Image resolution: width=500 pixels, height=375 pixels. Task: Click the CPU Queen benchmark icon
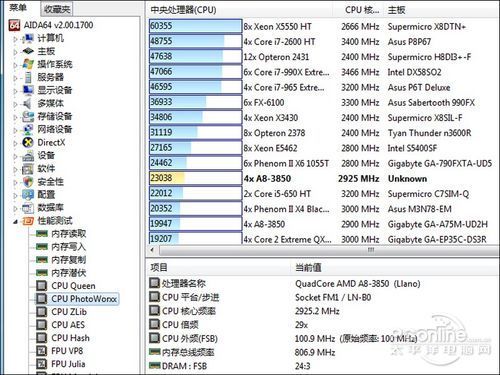(x=42, y=286)
